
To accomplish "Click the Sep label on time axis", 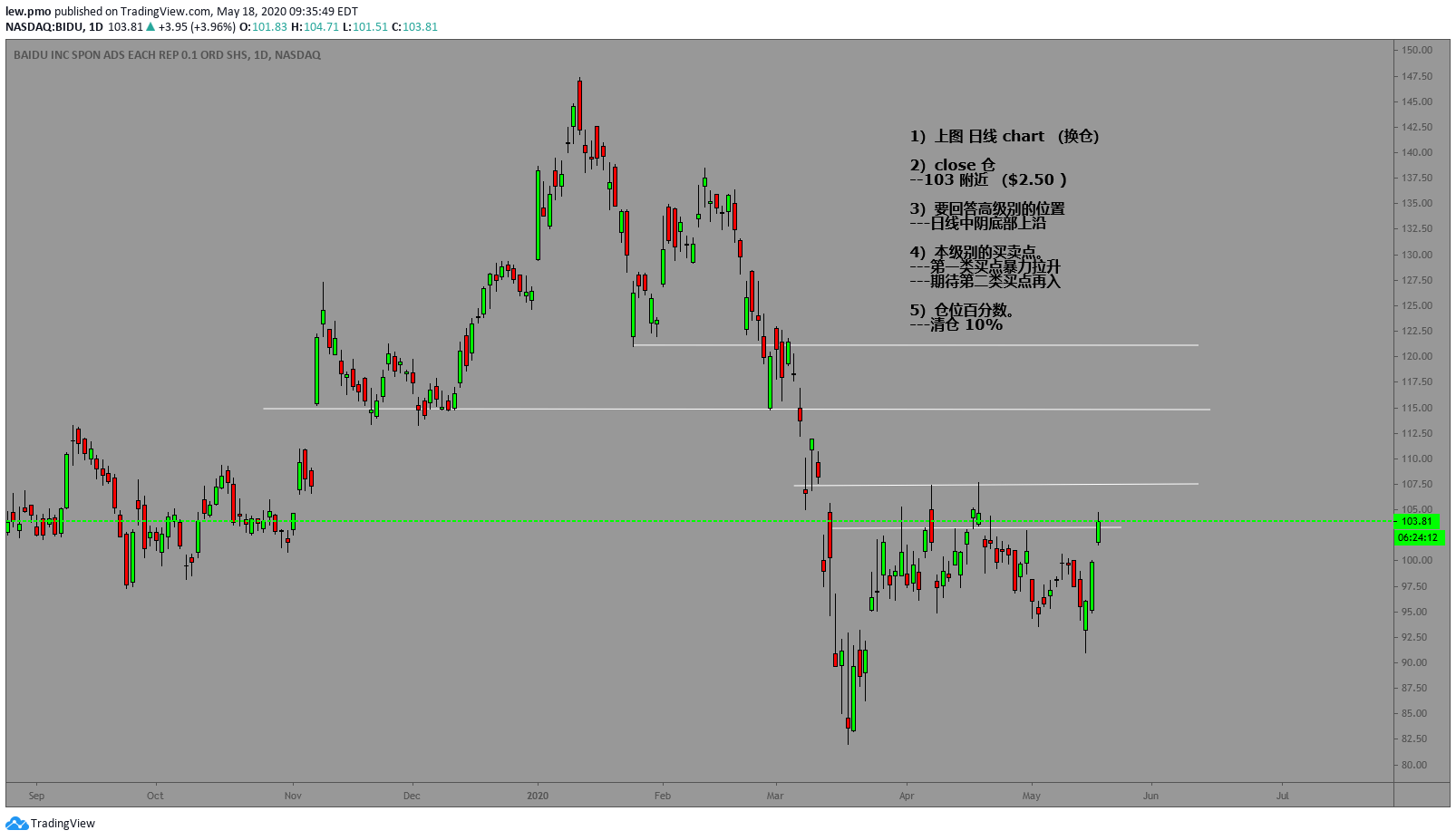I will [36, 796].
